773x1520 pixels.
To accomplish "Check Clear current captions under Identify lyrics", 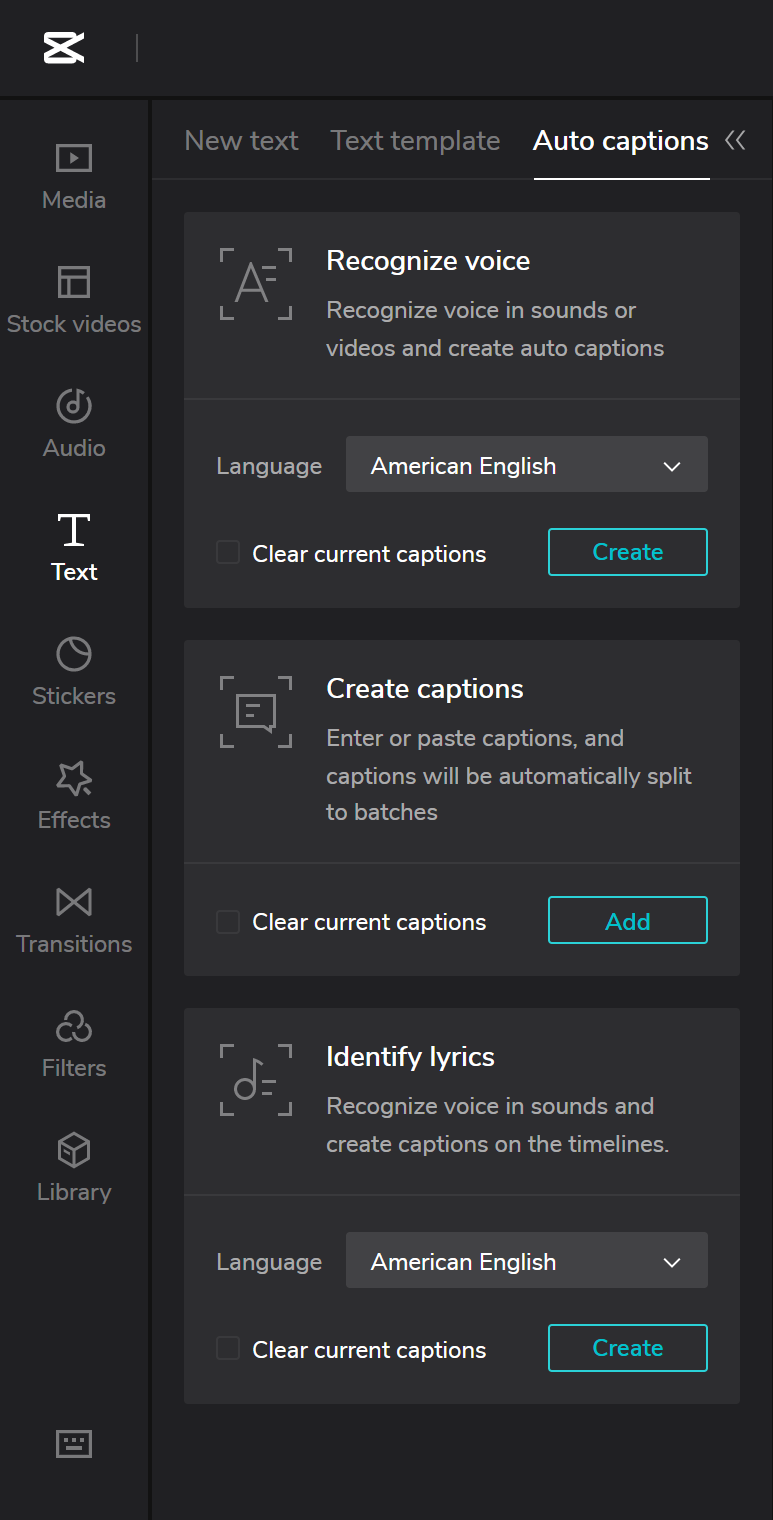I will click(228, 1349).
